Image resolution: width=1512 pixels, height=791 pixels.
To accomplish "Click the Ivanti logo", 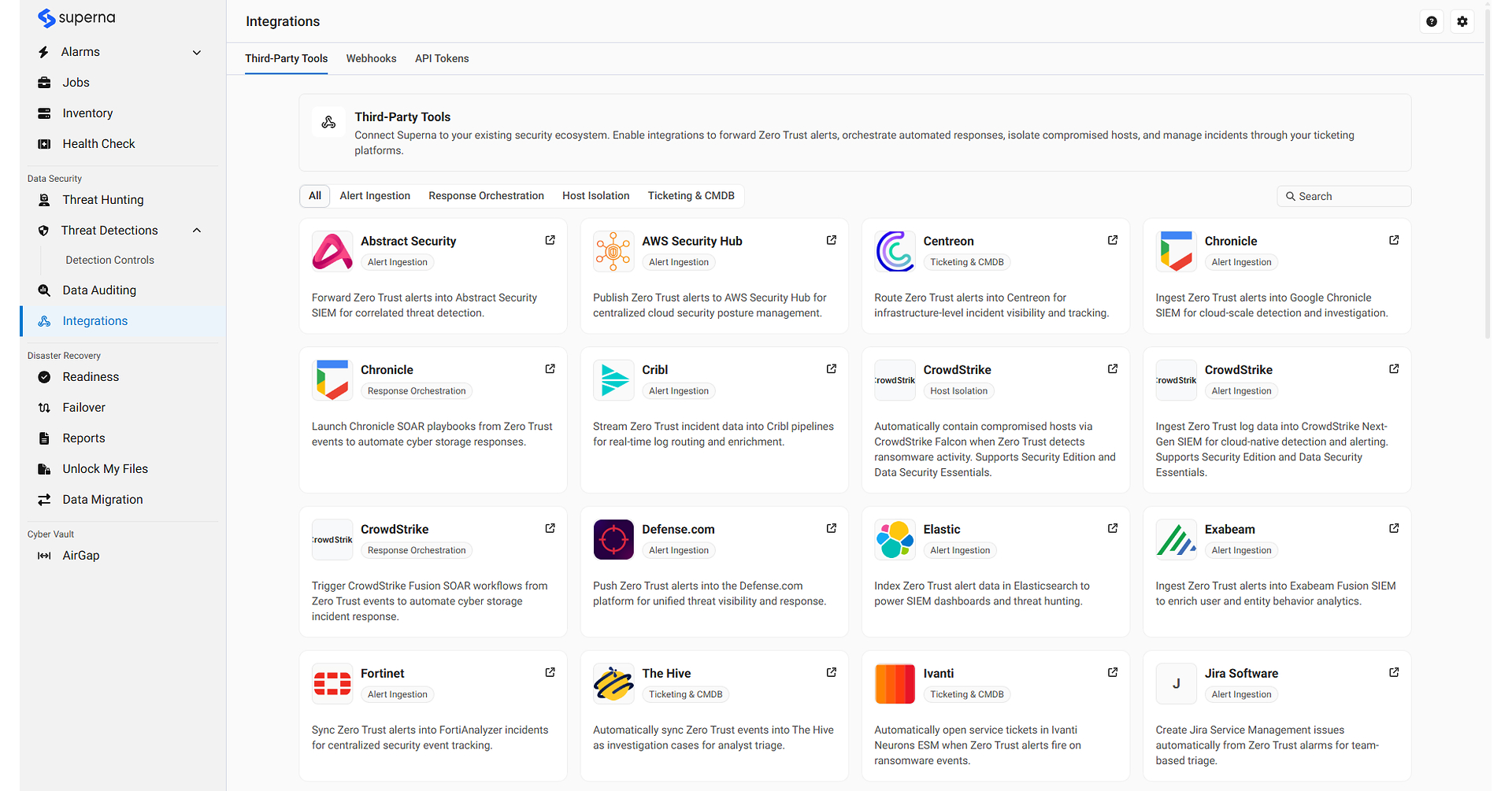I will point(895,684).
